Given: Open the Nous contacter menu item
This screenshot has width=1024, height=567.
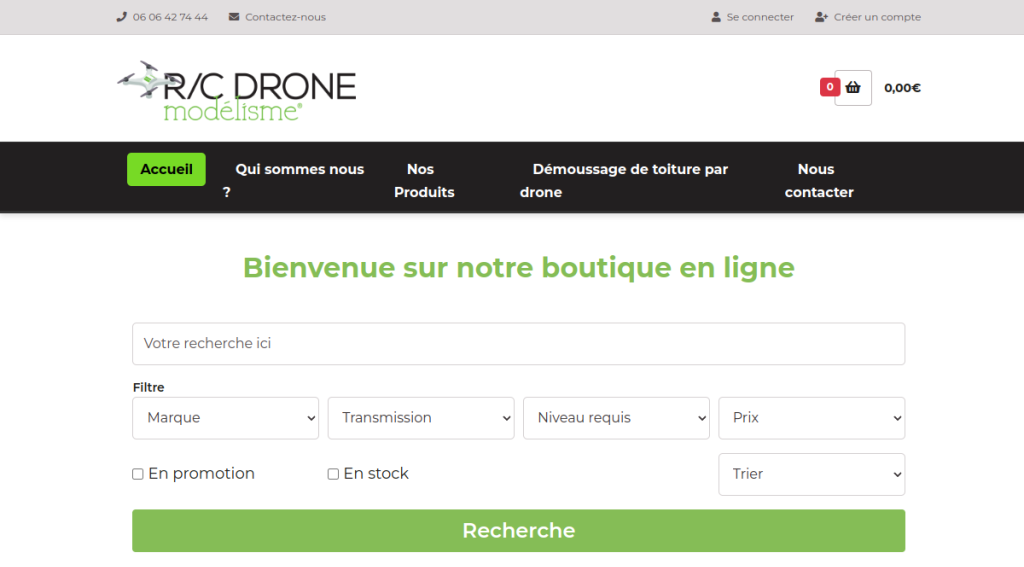Looking at the screenshot, I should 819,180.
